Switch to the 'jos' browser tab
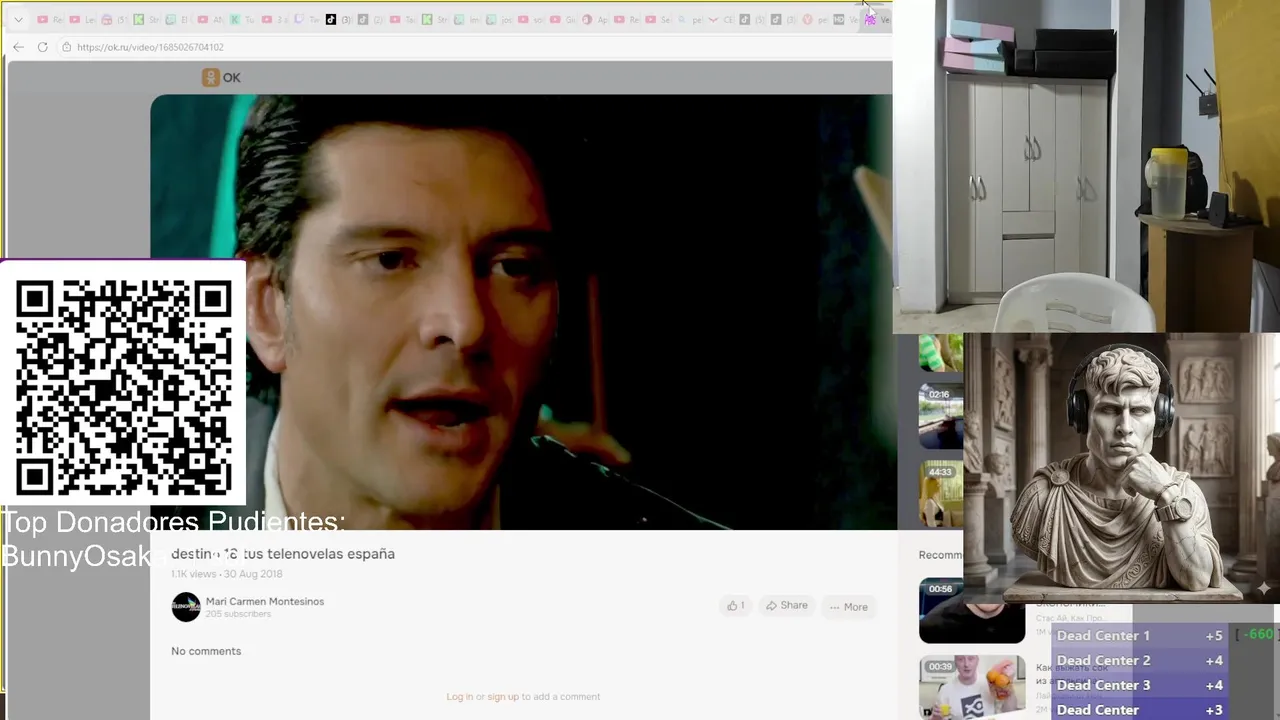Viewport: 1280px width, 720px height. tap(498, 20)
